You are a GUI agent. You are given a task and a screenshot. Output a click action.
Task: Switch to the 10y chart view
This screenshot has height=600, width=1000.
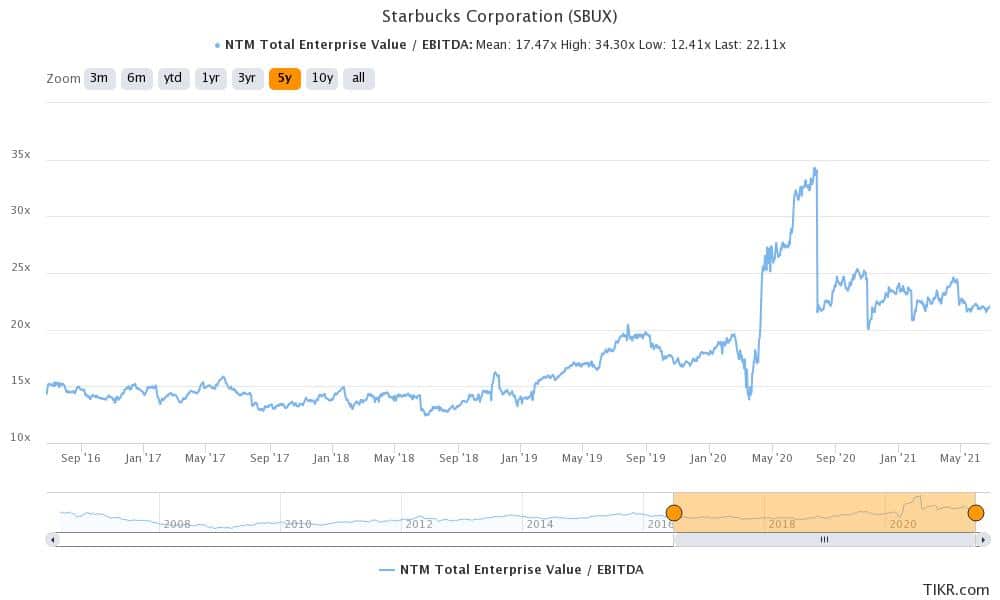pos(321,78)
